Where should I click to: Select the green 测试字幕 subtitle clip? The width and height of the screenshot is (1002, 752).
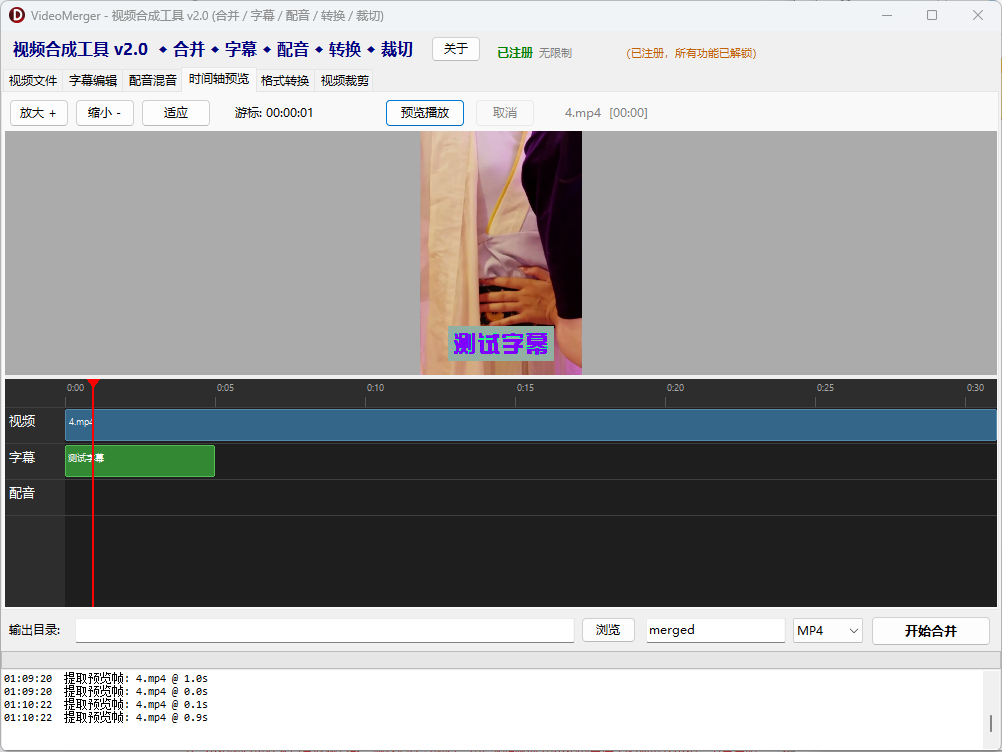pyautogui.click(x=140, y=461)
